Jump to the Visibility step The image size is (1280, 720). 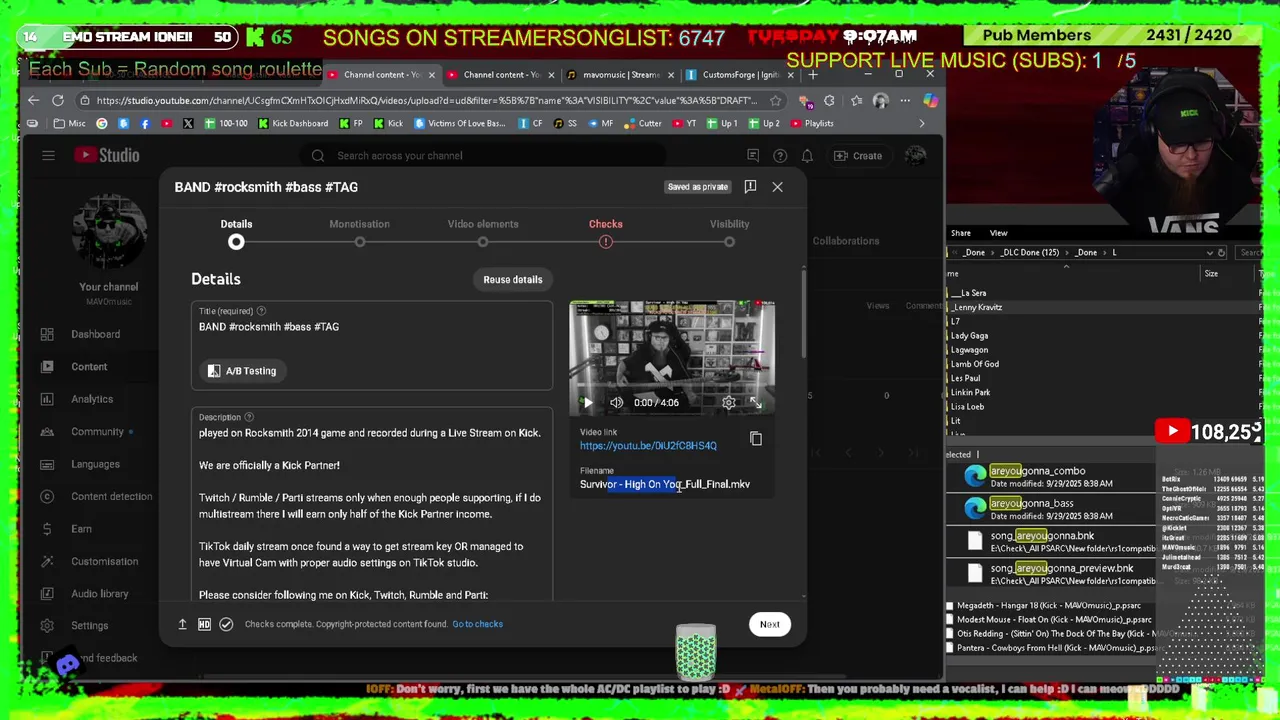729,232
